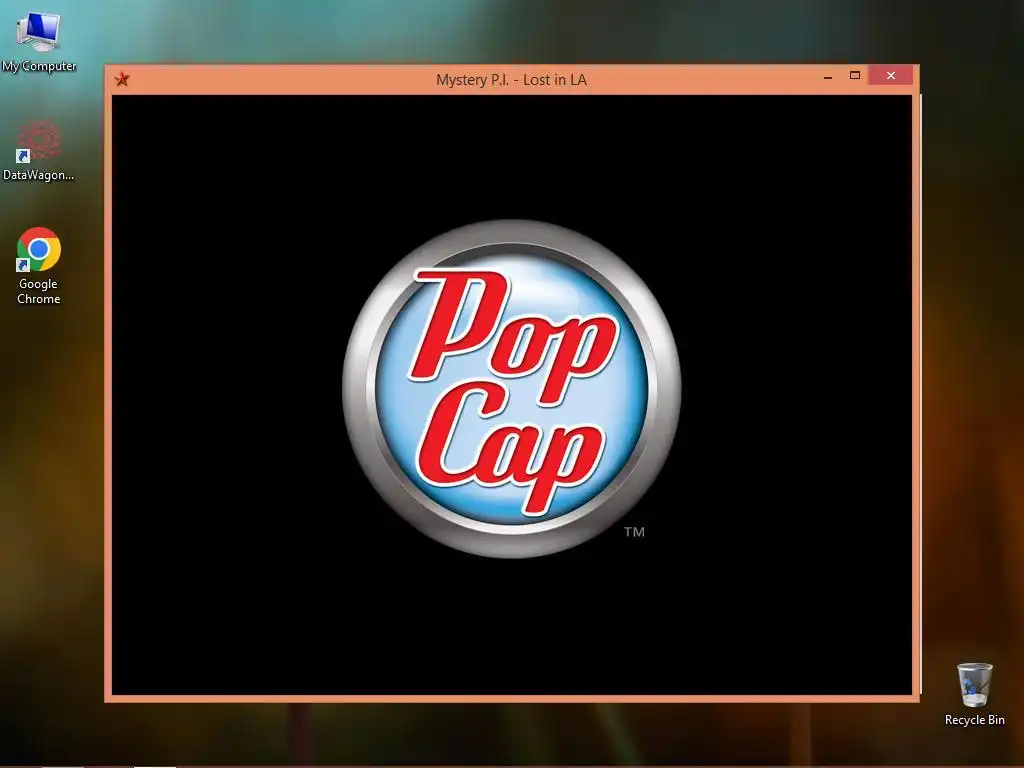This screenshot has width=1024, height=768.
Task: Minimize the Mystery P.I. window
Action: click(x=828, y=76)
